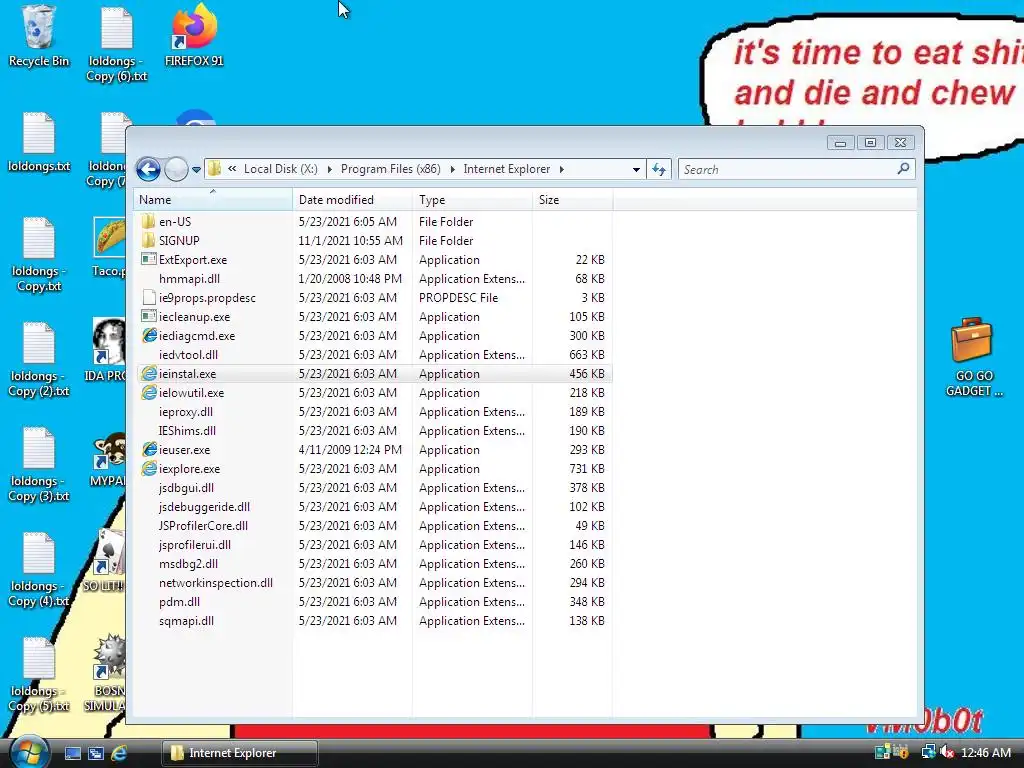Select the en-US folder icon

coord(148,221)
